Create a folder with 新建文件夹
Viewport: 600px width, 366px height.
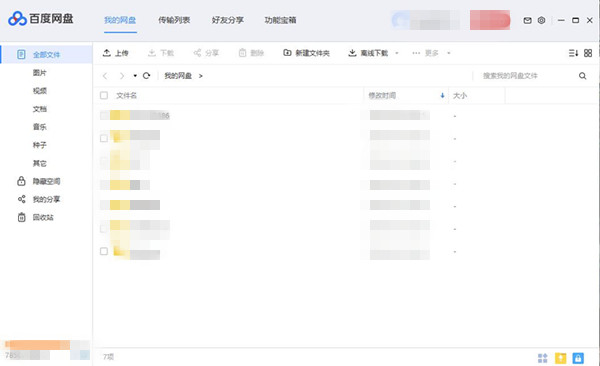point(306,53)
